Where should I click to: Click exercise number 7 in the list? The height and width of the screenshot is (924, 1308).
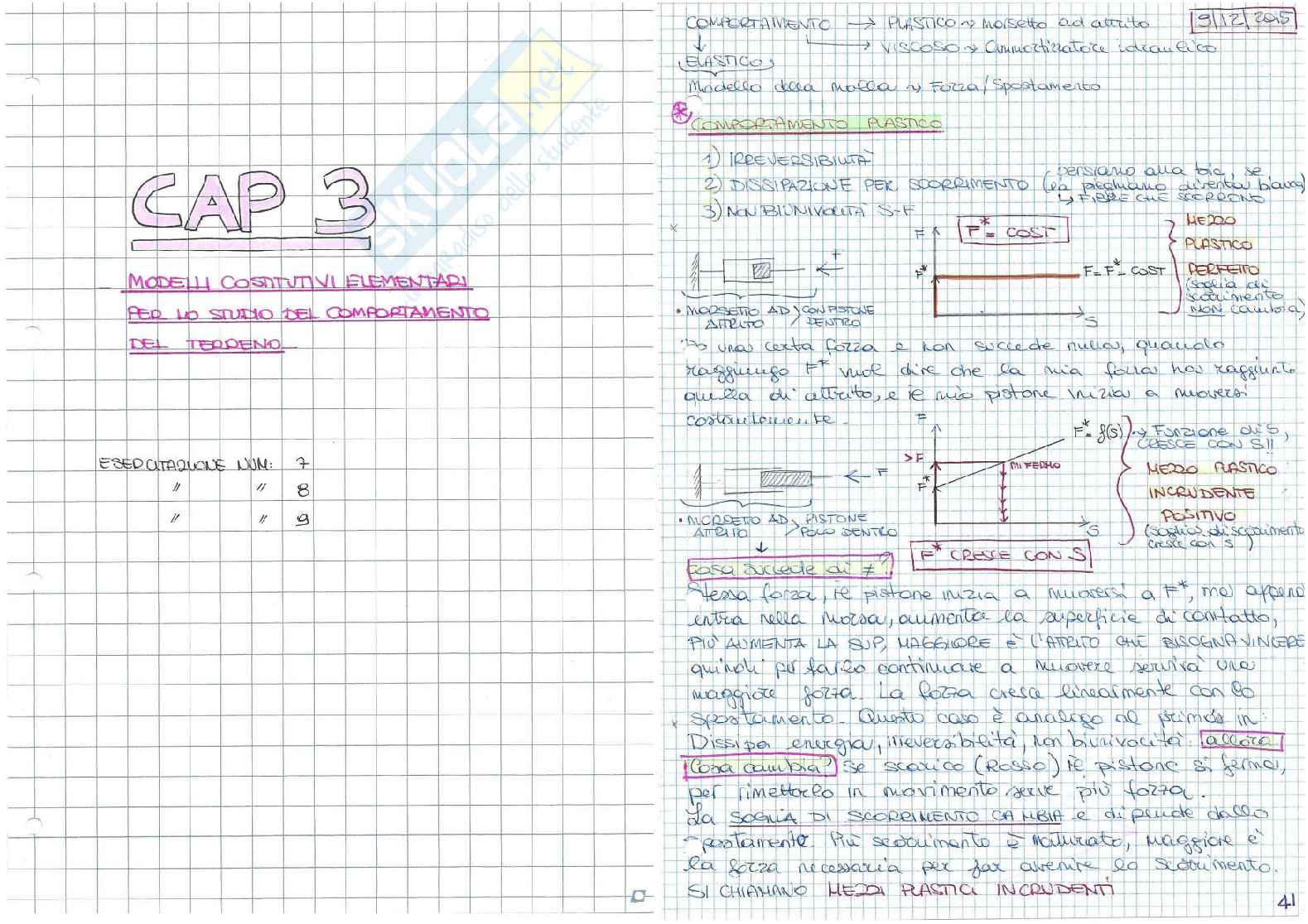tap(302, 463)
